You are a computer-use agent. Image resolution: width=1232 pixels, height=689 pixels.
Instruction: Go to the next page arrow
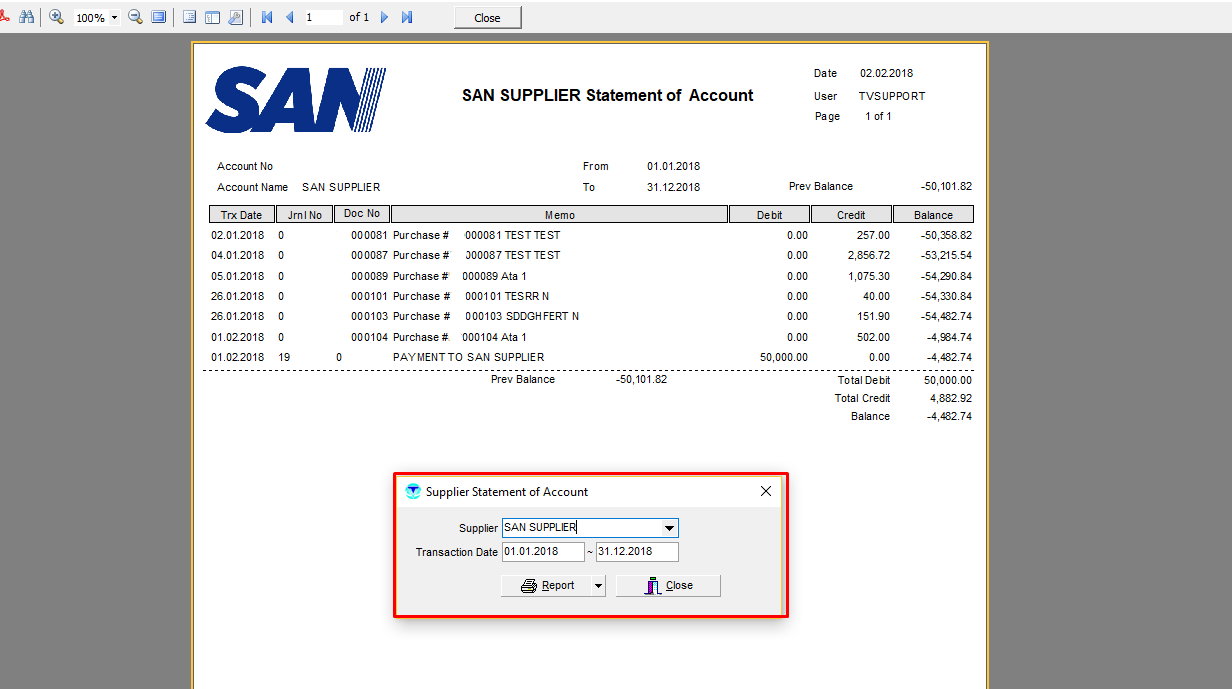[x=384, y=18]
